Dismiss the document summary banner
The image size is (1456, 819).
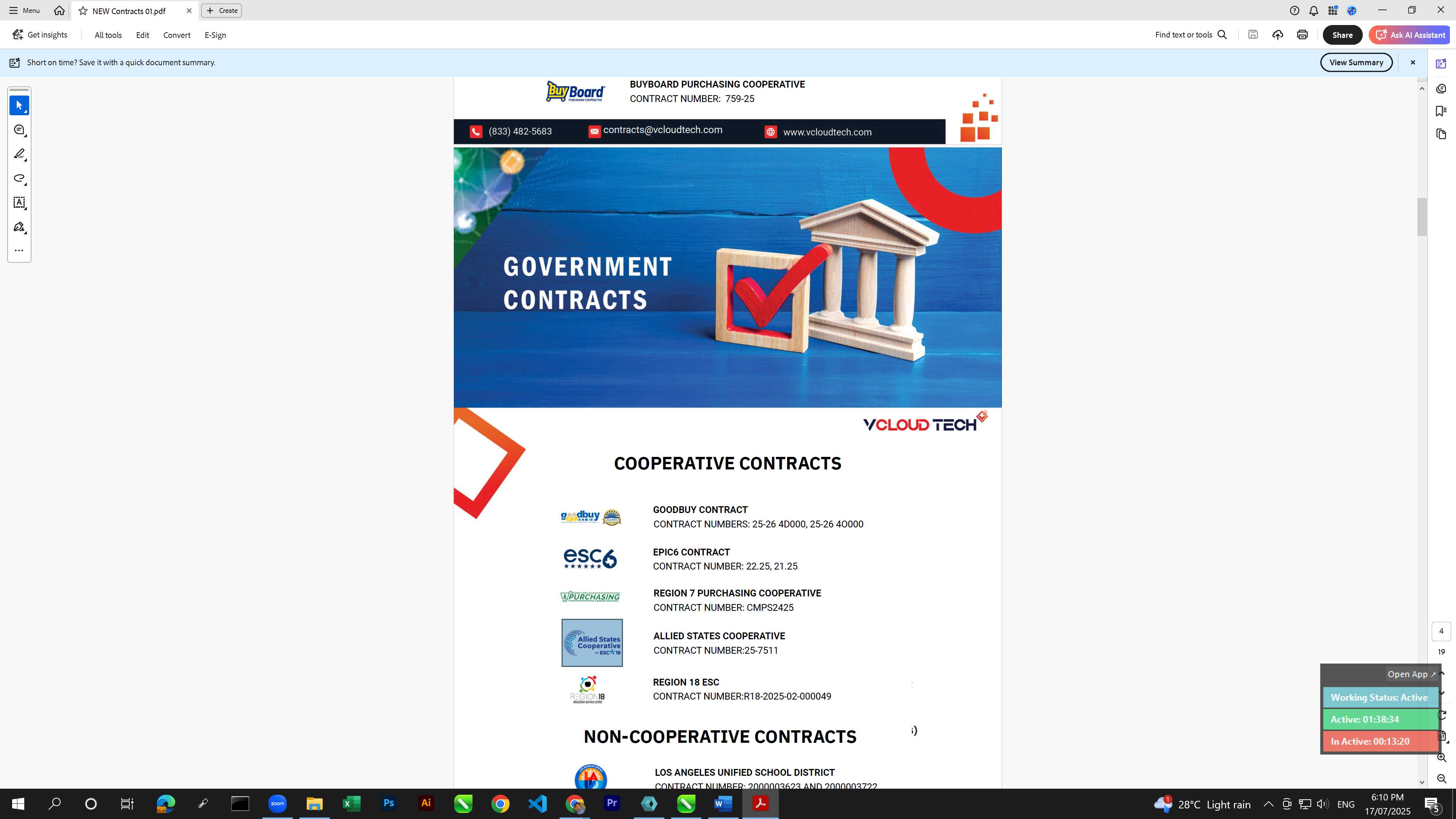tap(1412, 62)
